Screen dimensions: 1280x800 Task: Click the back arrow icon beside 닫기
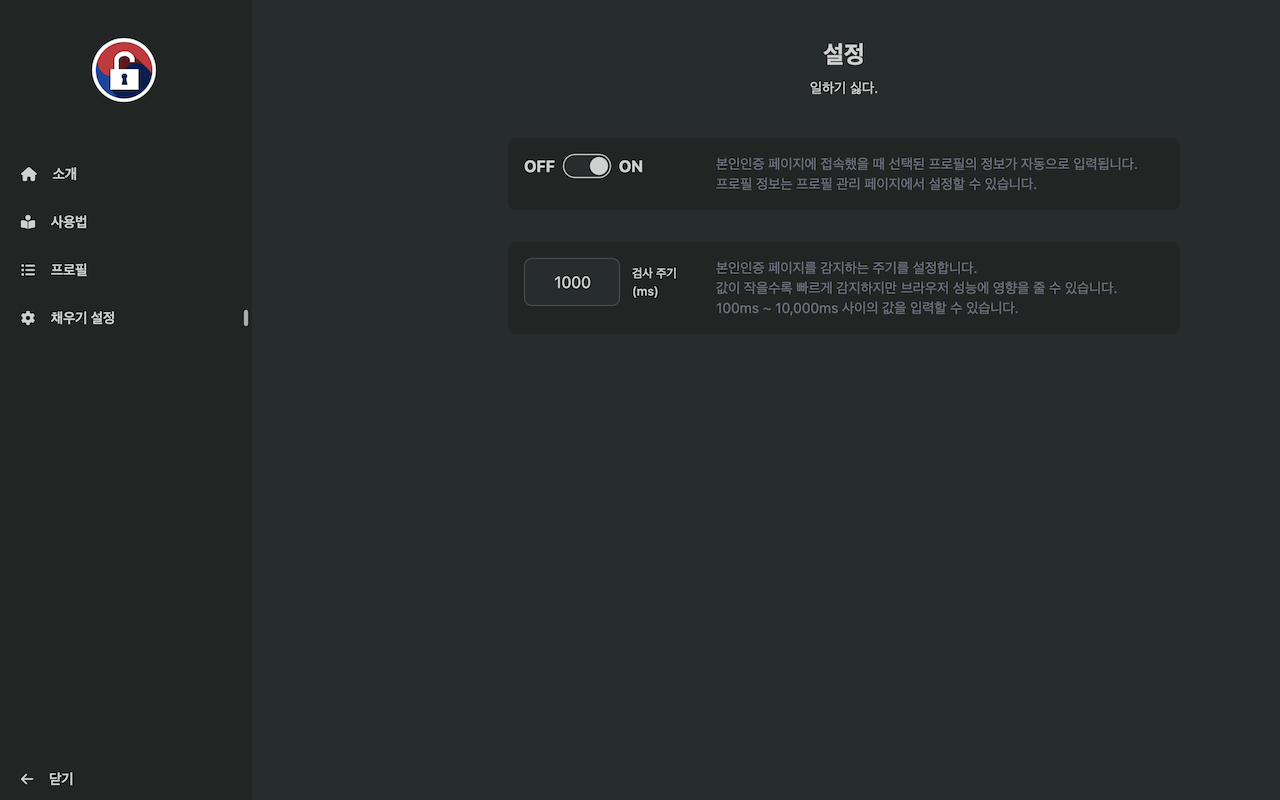(x=27, y=779)
